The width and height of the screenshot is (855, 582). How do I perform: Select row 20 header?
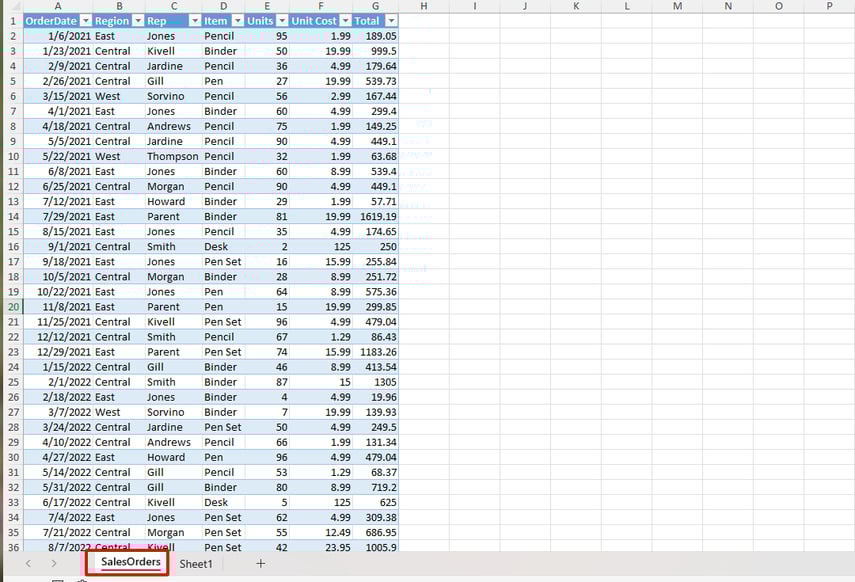pyautogui.click(x=13, y=307)
